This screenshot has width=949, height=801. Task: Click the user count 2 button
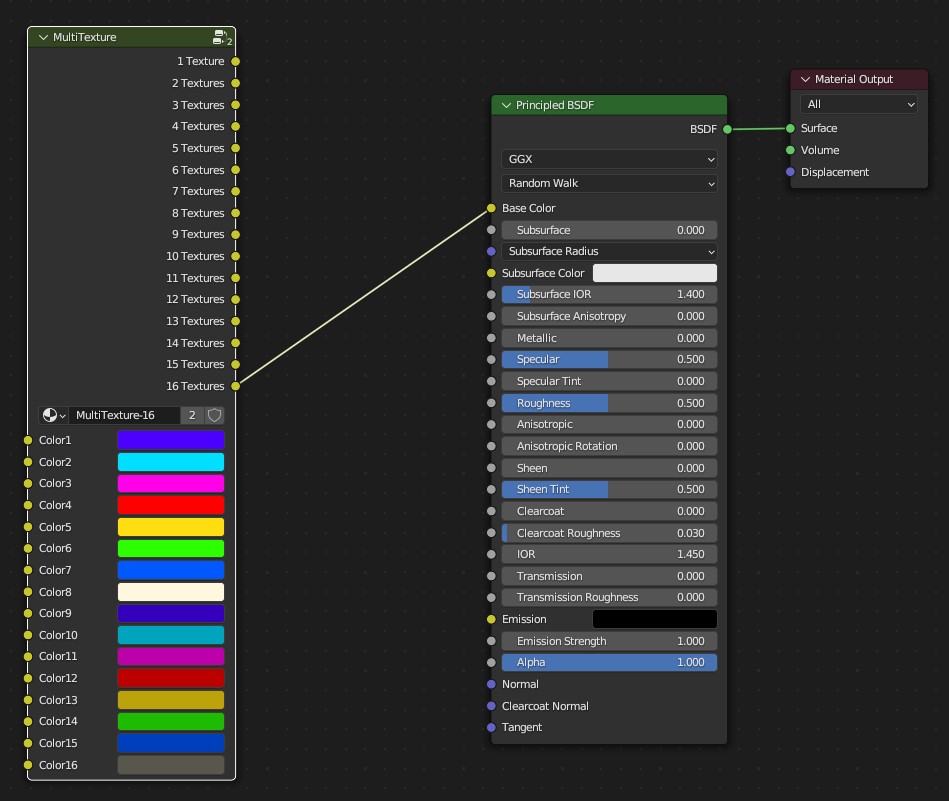click(x=192, y=415)
